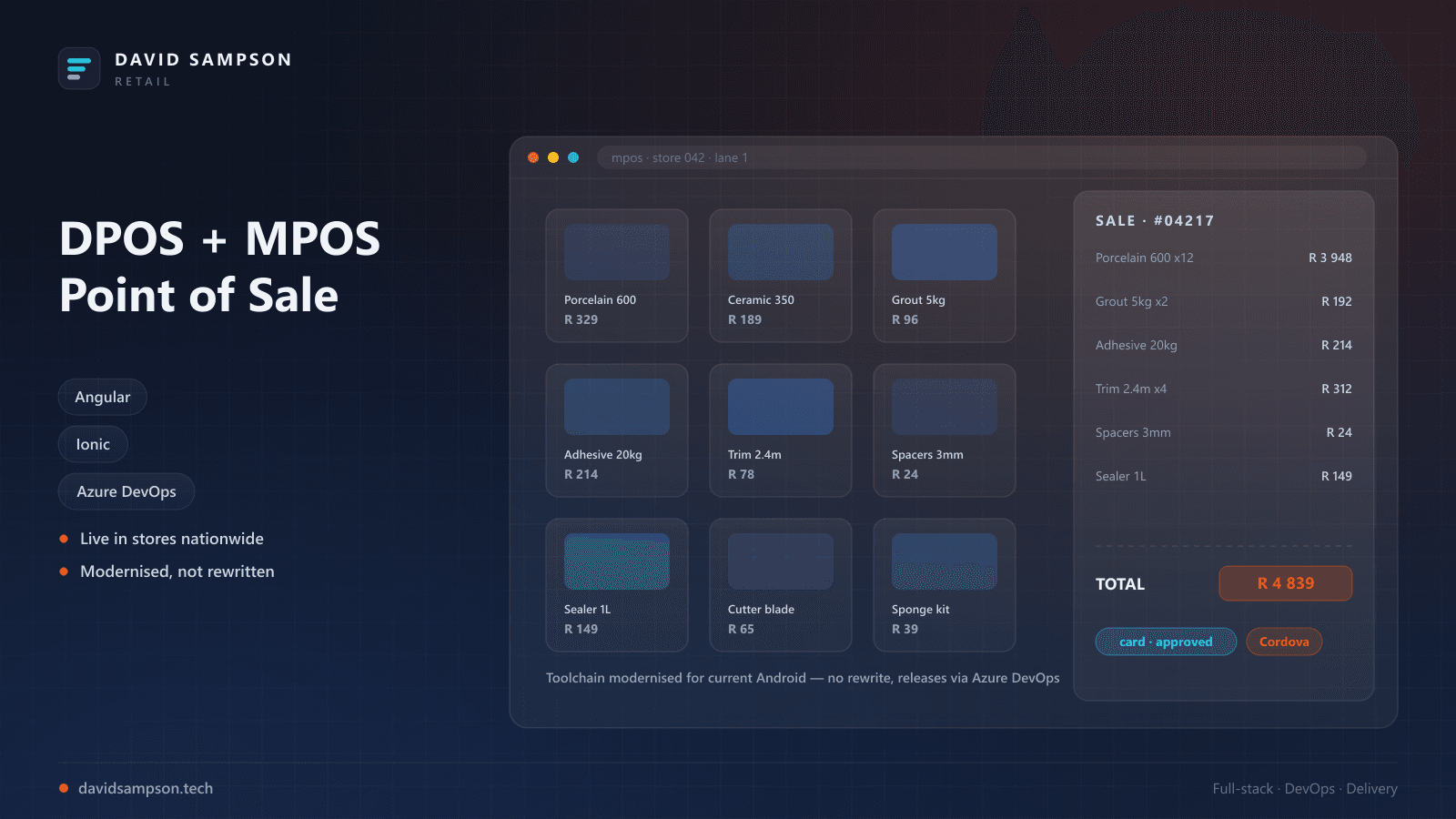Click the Cordova tag
Image resolution: width=1456 pixels, height=819 pixels.
pyautogui.click(x=1284, y=642)
